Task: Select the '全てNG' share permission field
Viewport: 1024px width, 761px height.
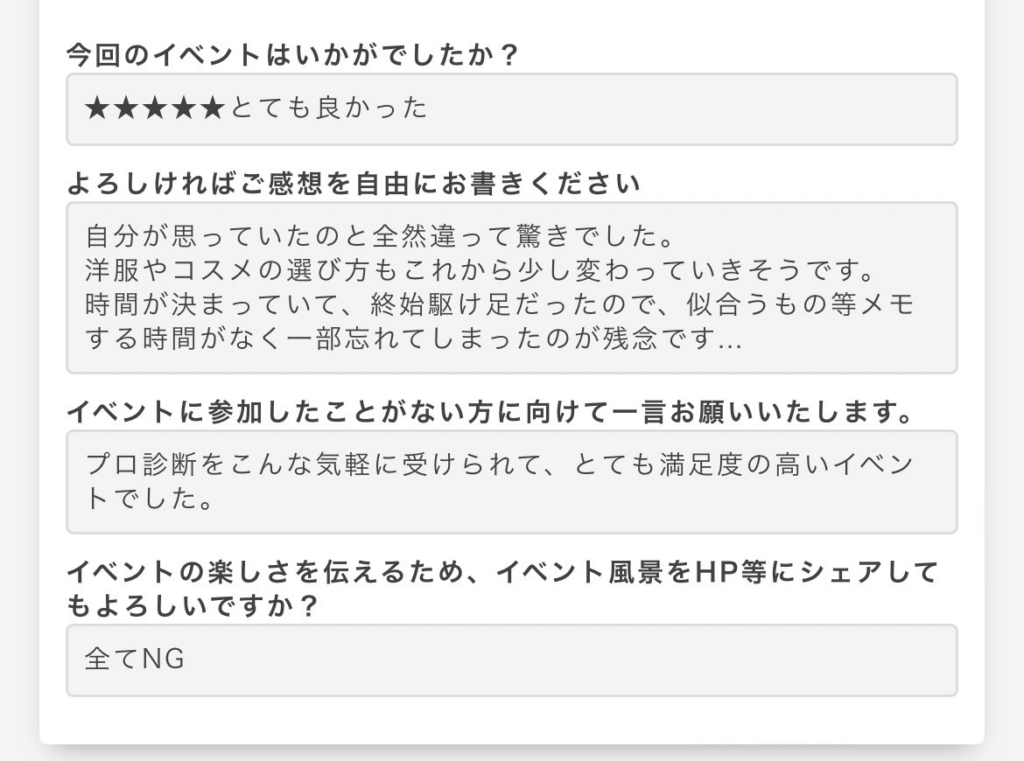Action: pyautogui.click(x=511, y=660)
